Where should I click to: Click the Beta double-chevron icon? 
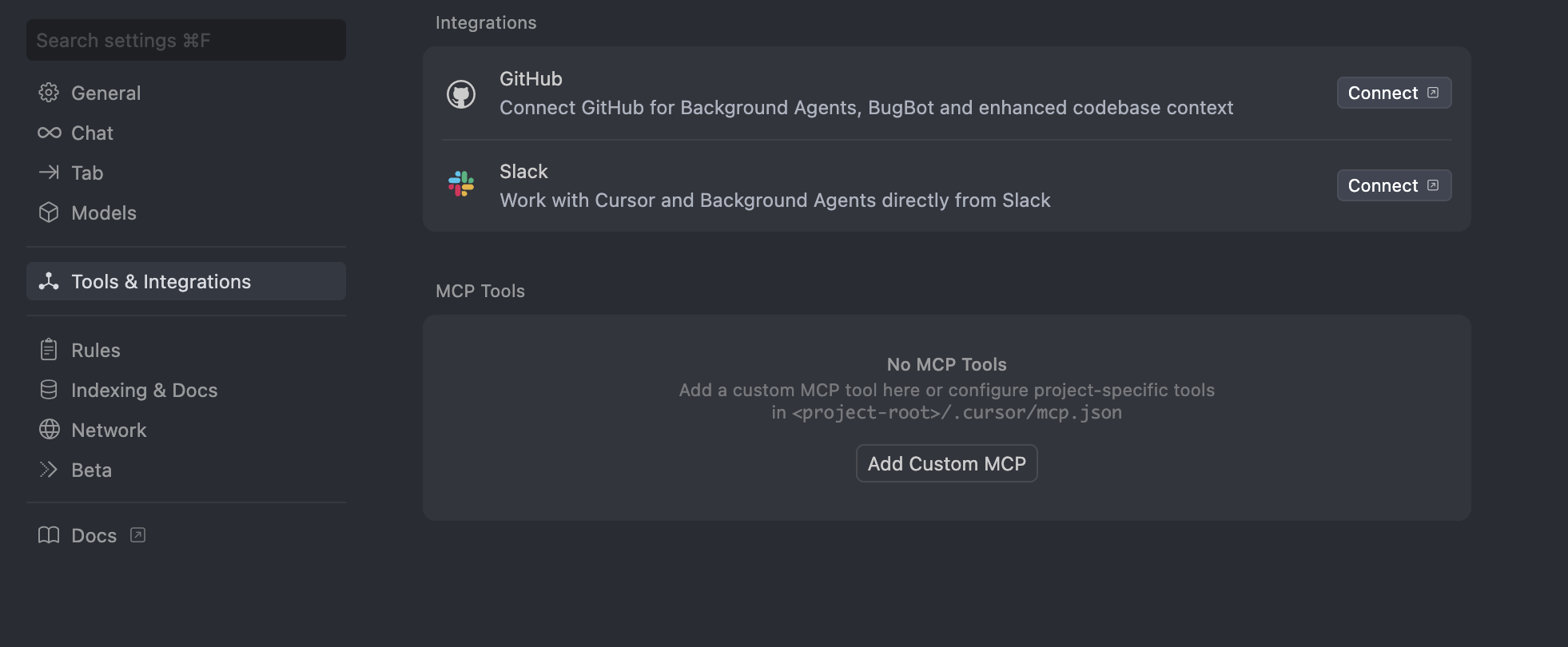[x=48, y=470]
